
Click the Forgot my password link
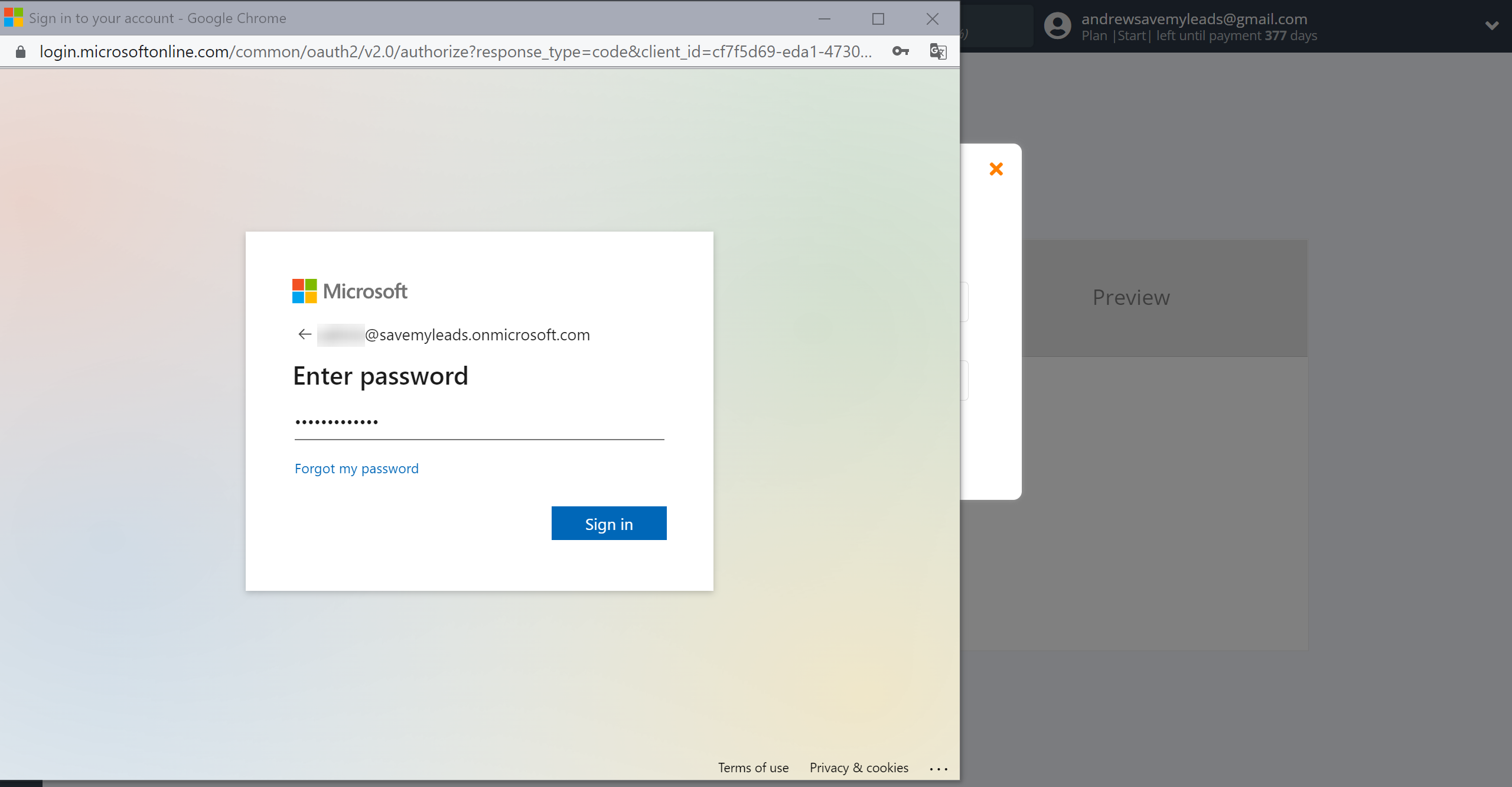click(356, 468)
